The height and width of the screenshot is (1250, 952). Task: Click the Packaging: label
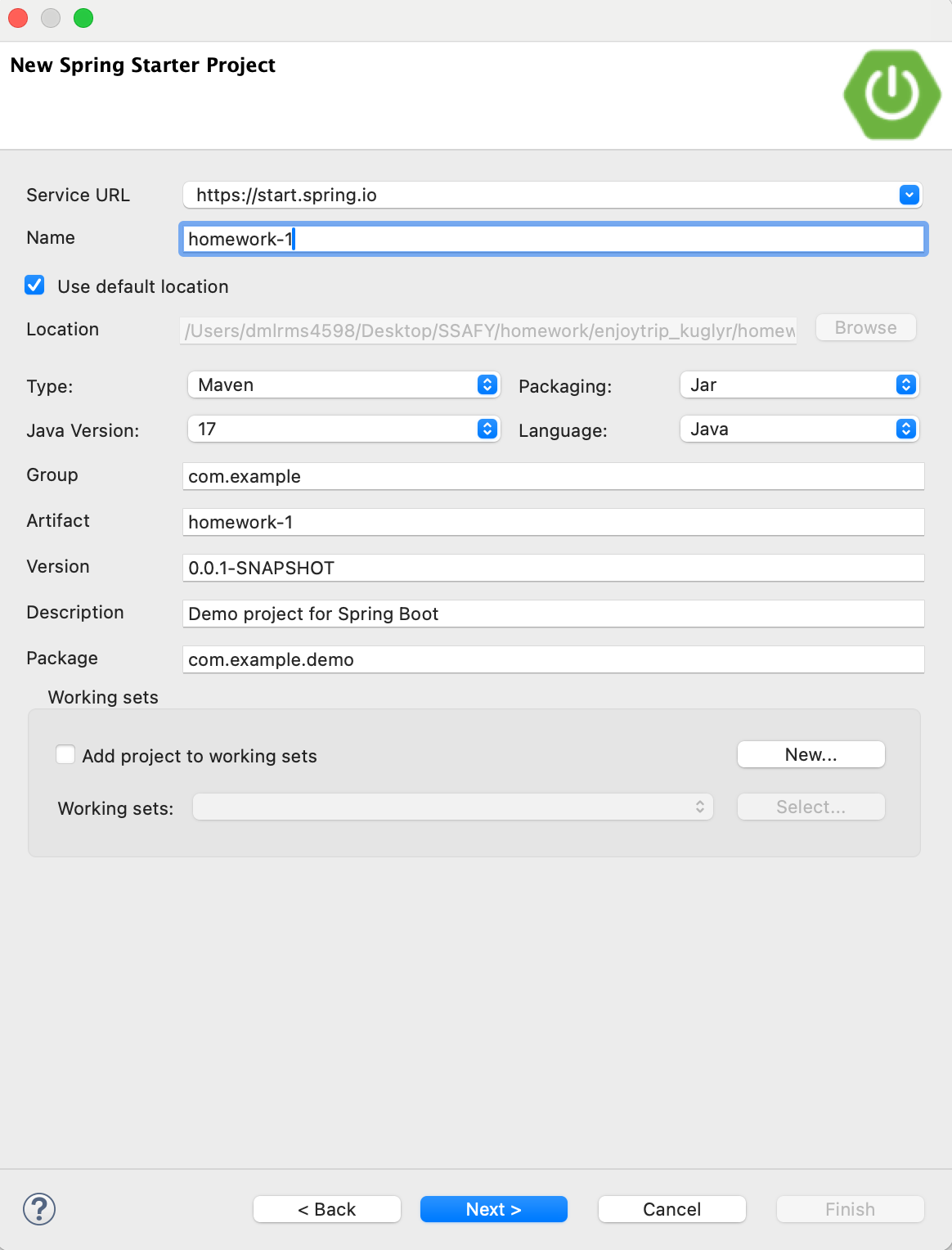point(565,386)
